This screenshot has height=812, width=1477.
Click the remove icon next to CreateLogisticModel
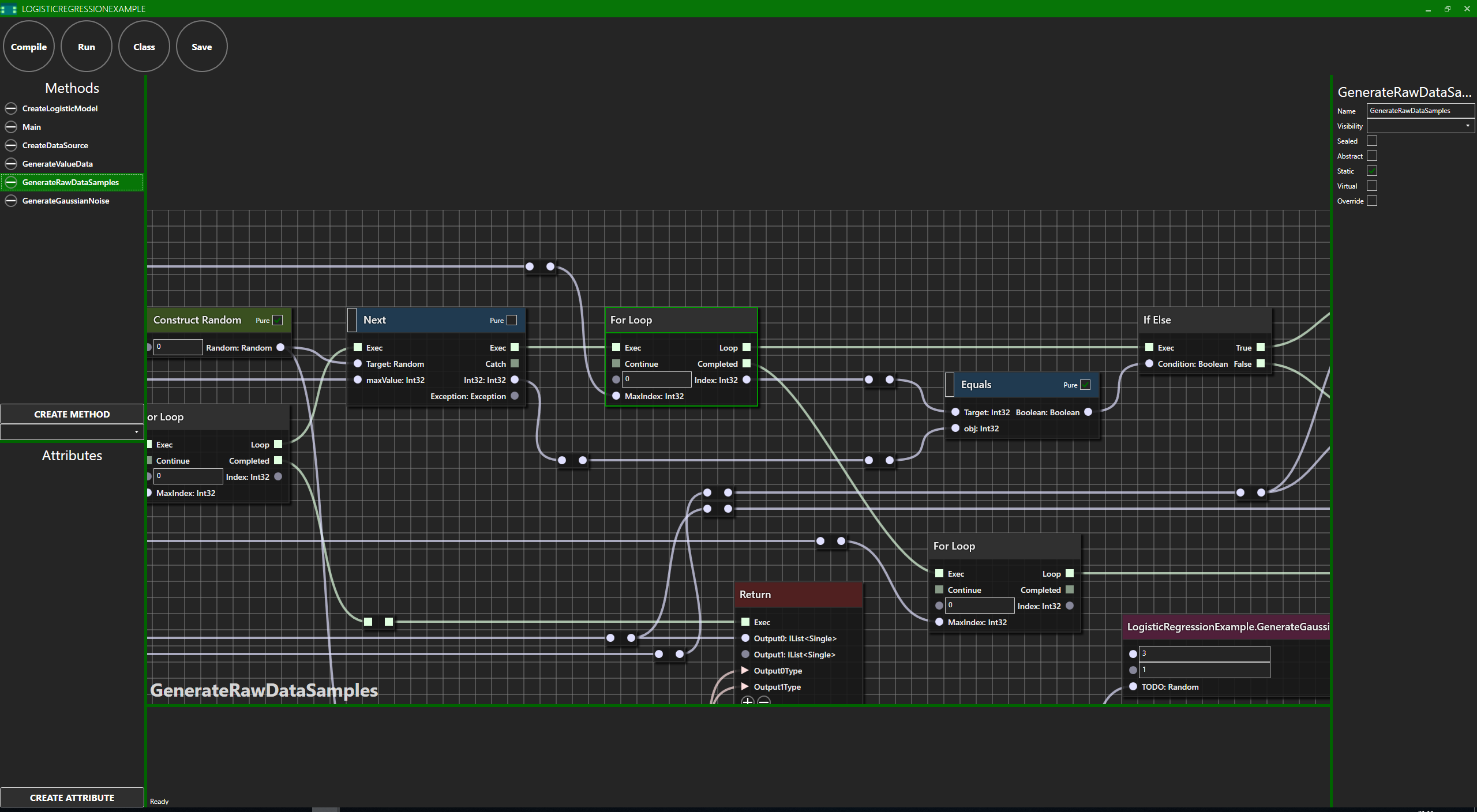[x=11, y=108]
